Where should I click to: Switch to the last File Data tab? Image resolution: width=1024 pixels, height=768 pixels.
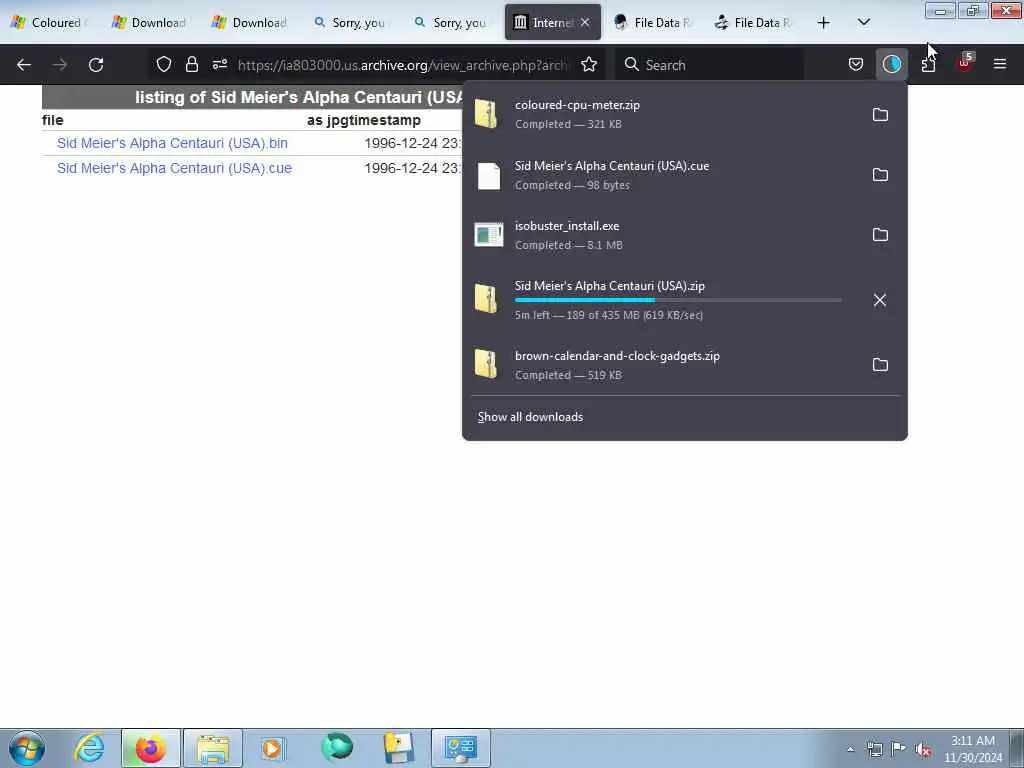pyautogui.click(x=754, y=23)
